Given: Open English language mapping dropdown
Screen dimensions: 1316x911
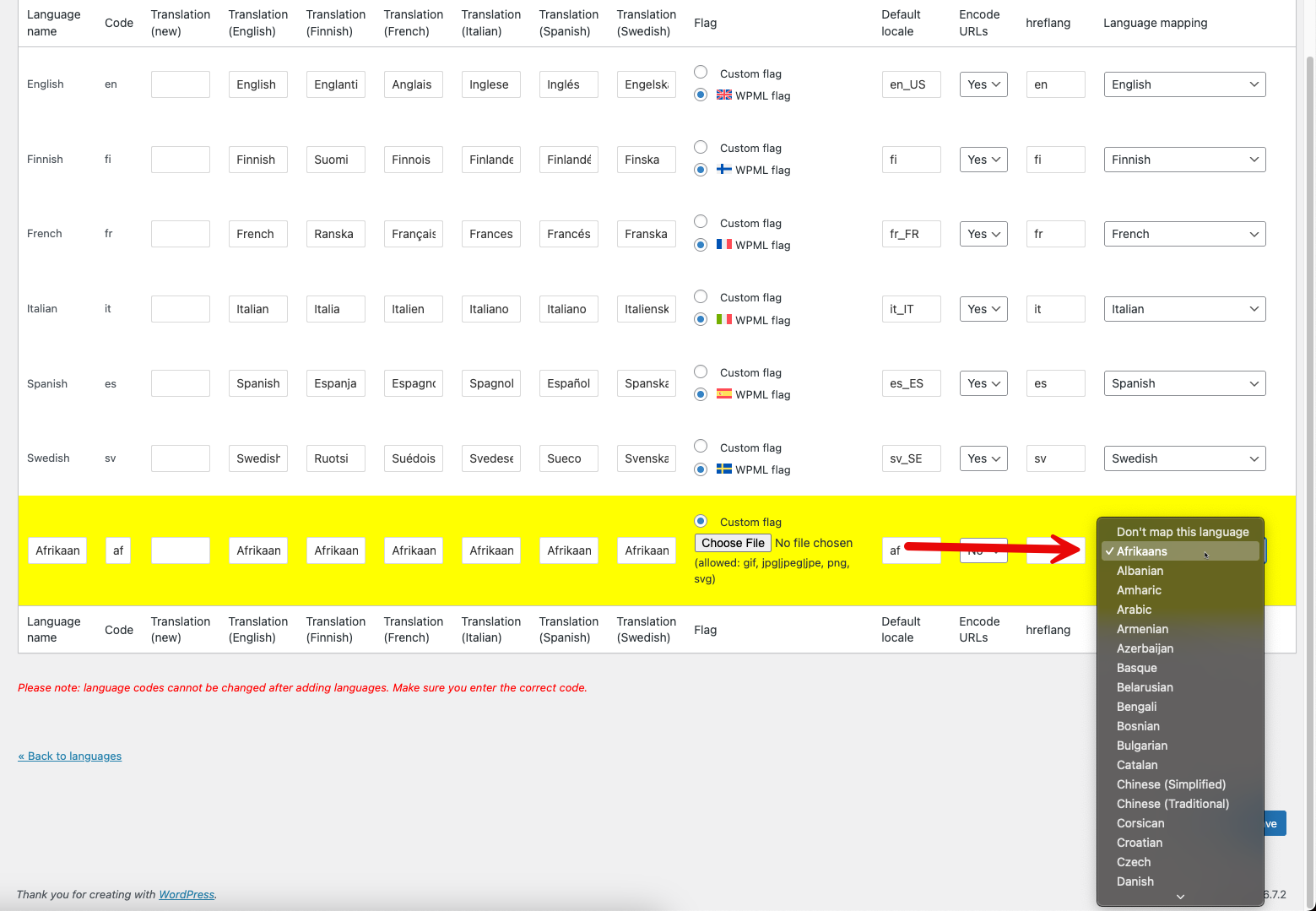Looking at the screenshot, I should pos(1184,84).
